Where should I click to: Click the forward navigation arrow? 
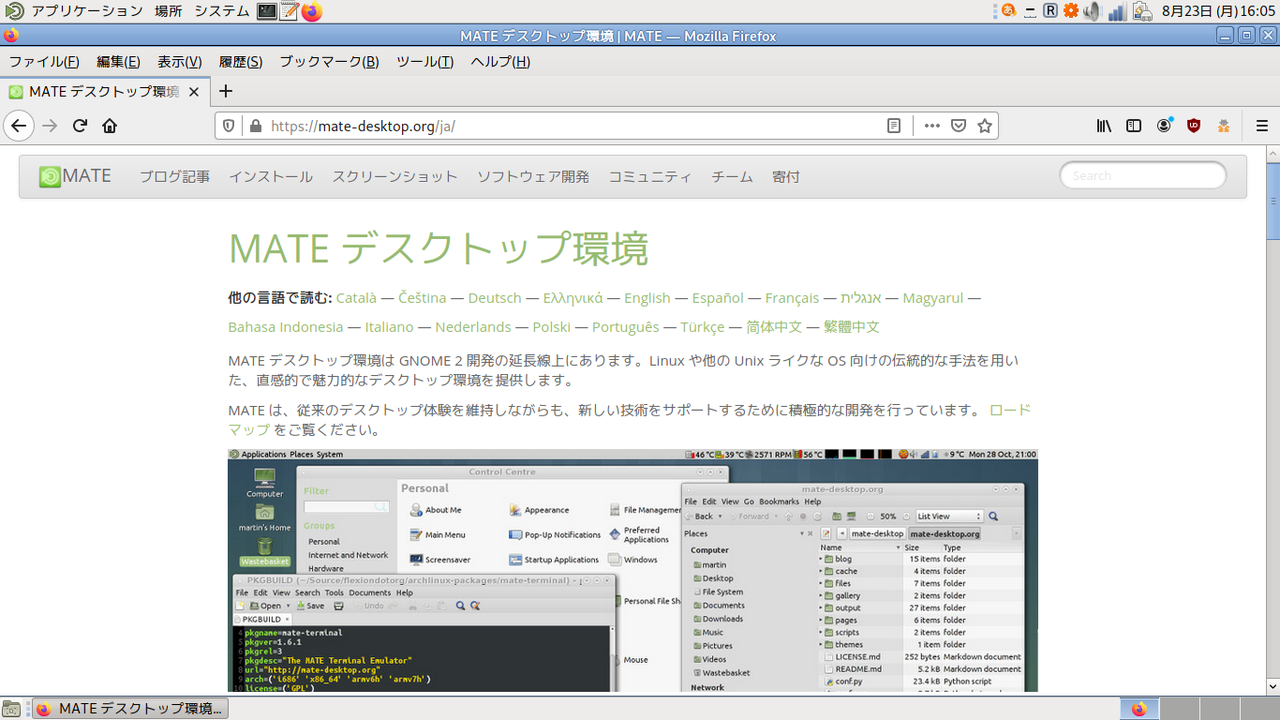49,126
